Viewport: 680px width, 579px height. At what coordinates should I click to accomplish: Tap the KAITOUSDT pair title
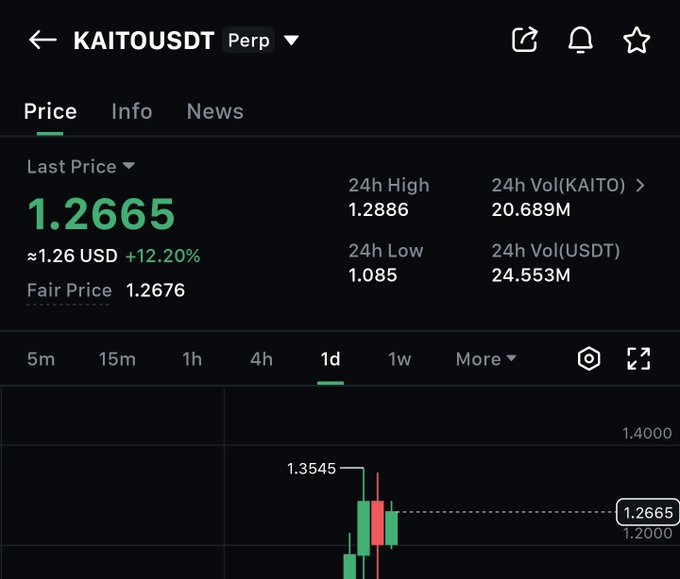pyautogui.click(x=144, y=41)
